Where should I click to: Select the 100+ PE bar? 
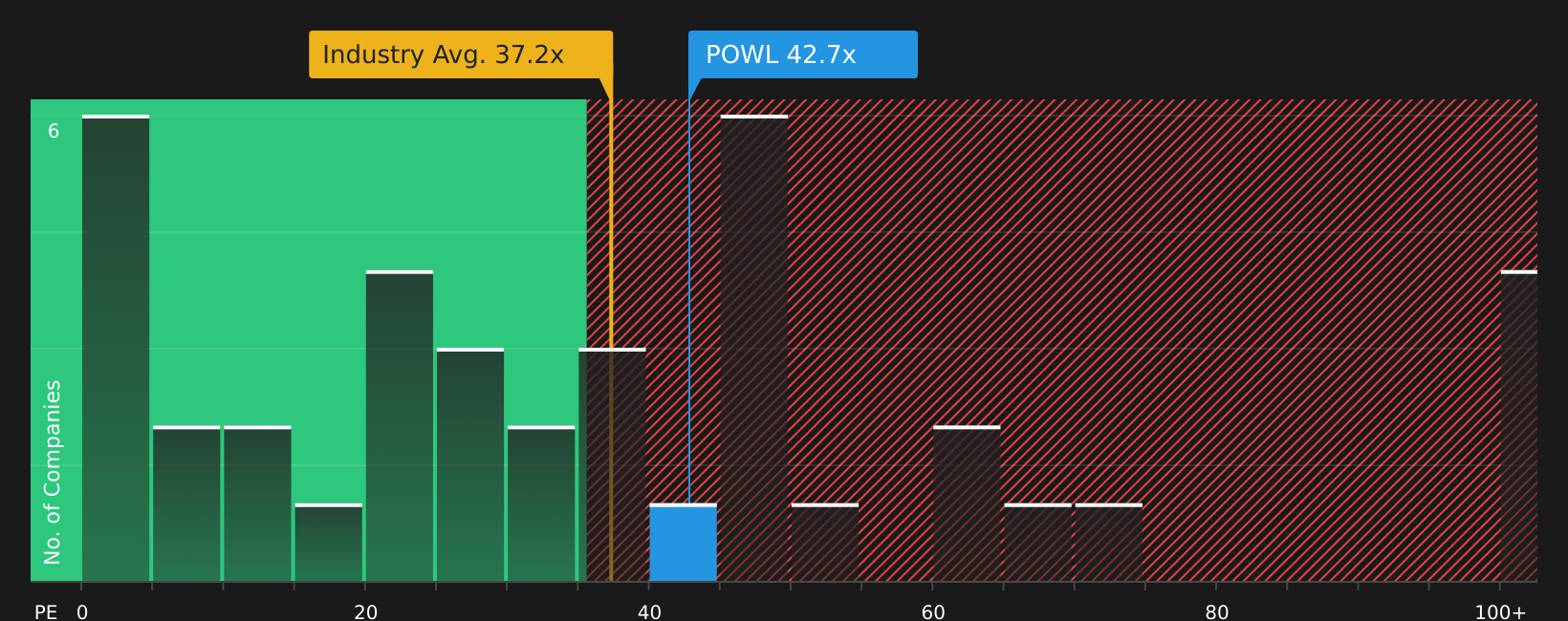(x=1519, y=426)
